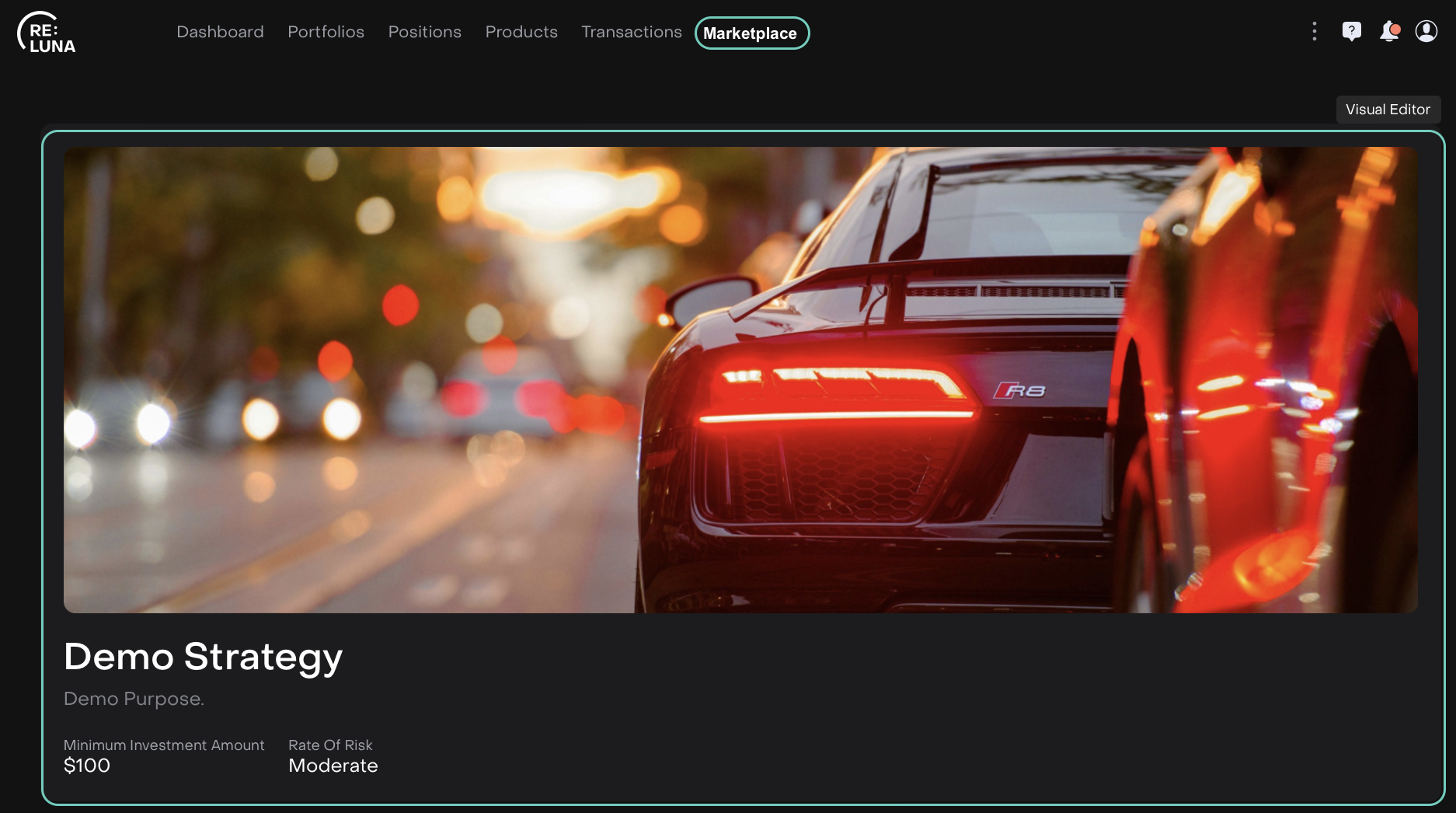View the Transactions page
The height and width of the screenshot is (813, 1456).
pos(631,32)
